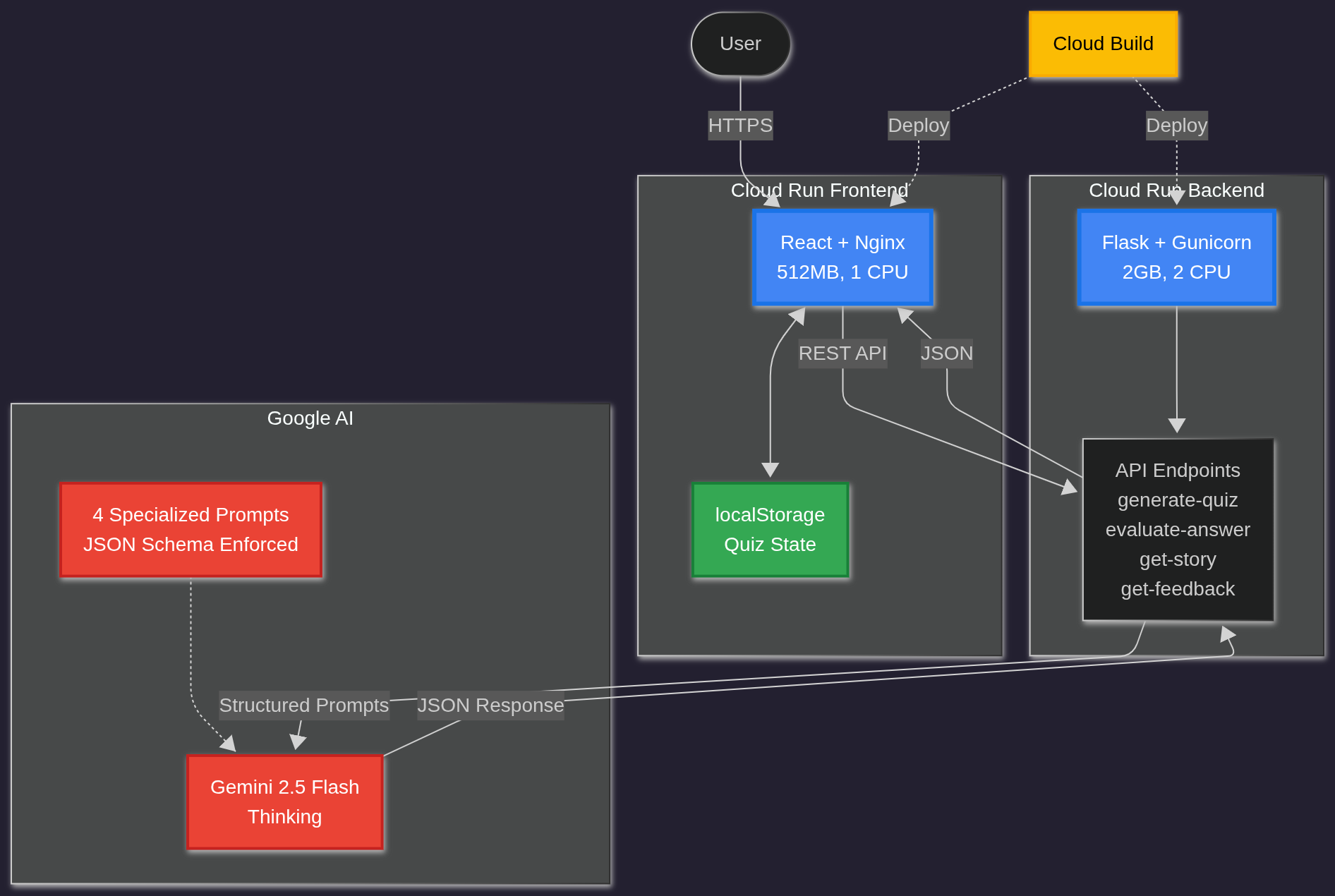Click the API Endpoints heading text
This screenshot has width=1335, height=896.
click(x=1178, y=471)
